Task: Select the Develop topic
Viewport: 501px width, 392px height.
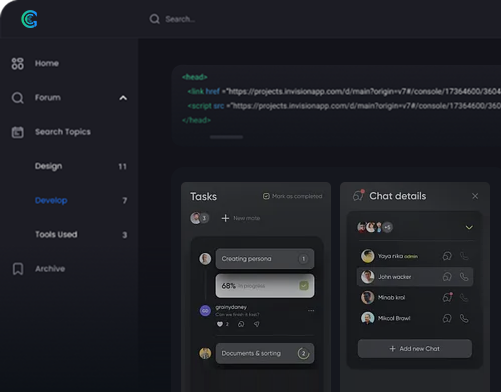Action: click(51, 200)
